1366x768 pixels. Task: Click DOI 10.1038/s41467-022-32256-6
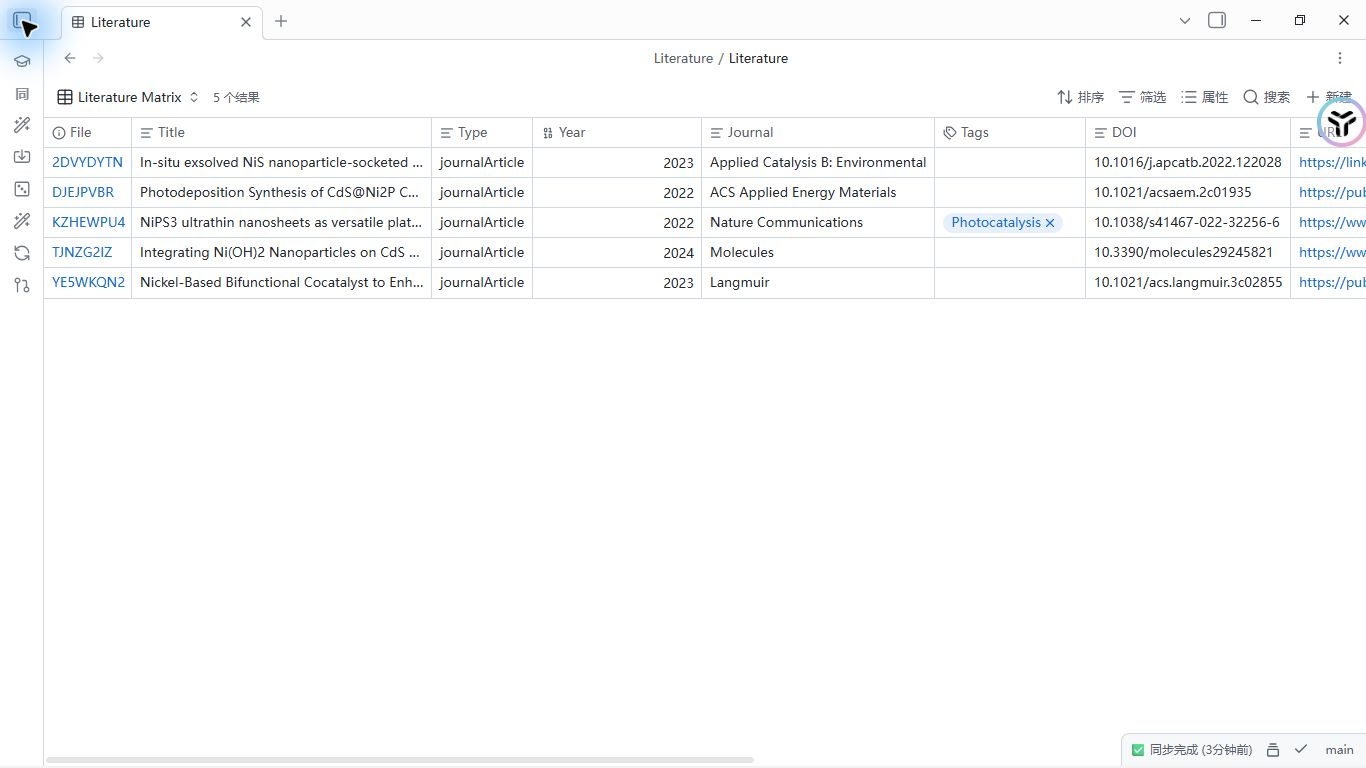[x=1188, y=222]
